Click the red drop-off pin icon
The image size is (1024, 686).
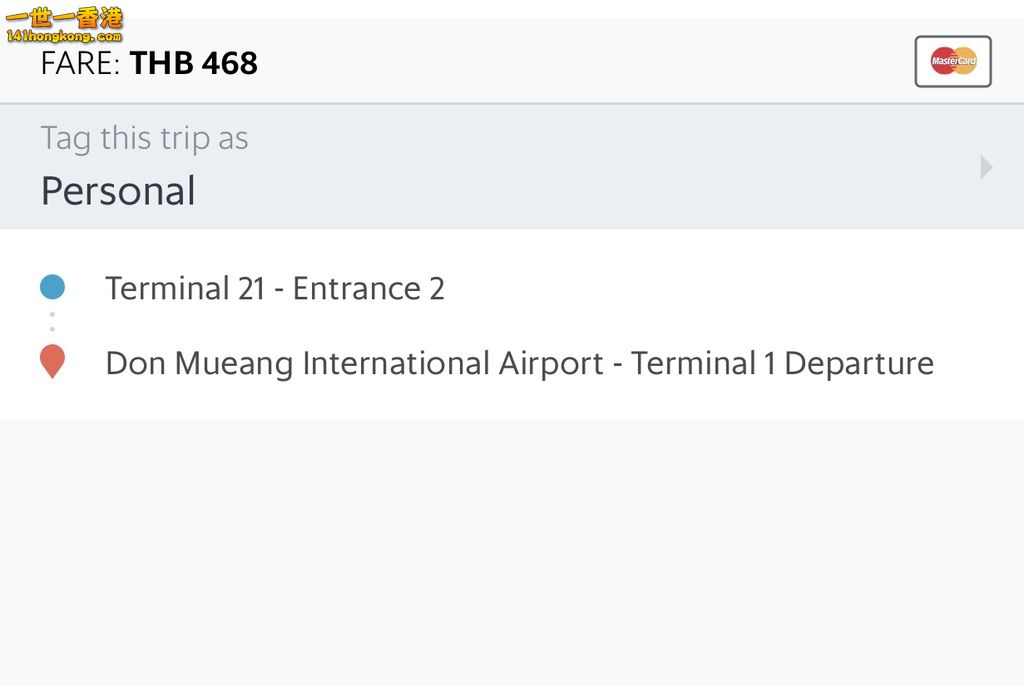(52, 361)
